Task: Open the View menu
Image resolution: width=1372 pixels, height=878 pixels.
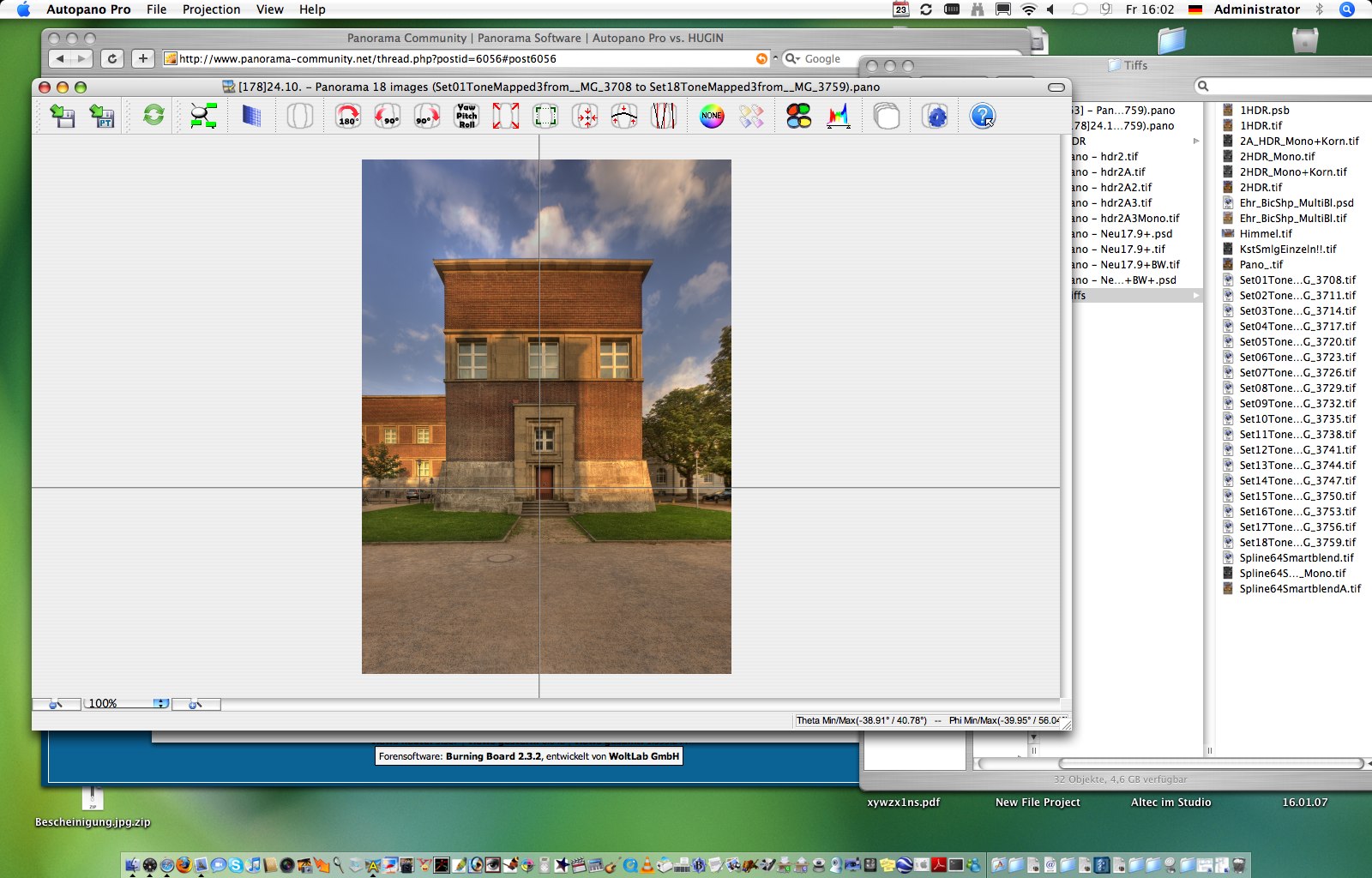Action: tap(269, 9)
